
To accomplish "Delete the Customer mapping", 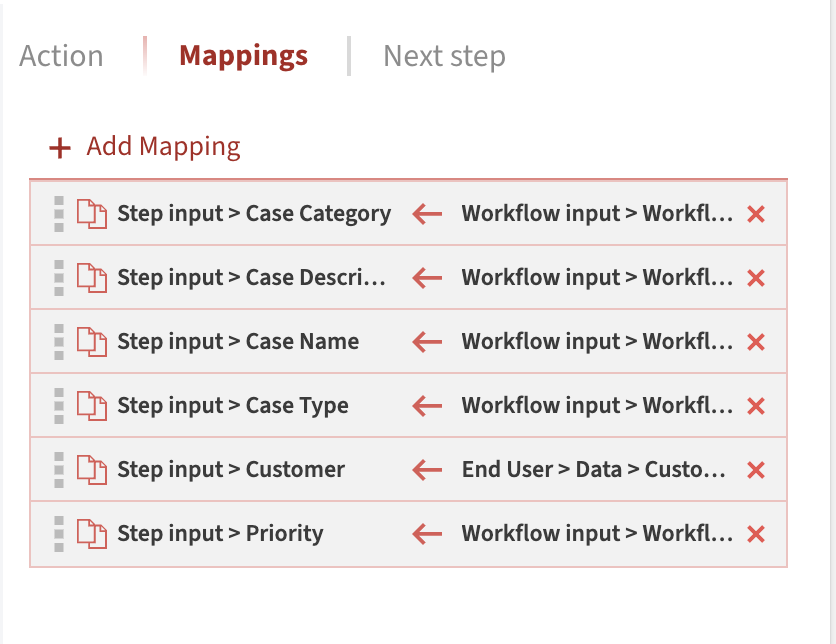I will [757, 469].
